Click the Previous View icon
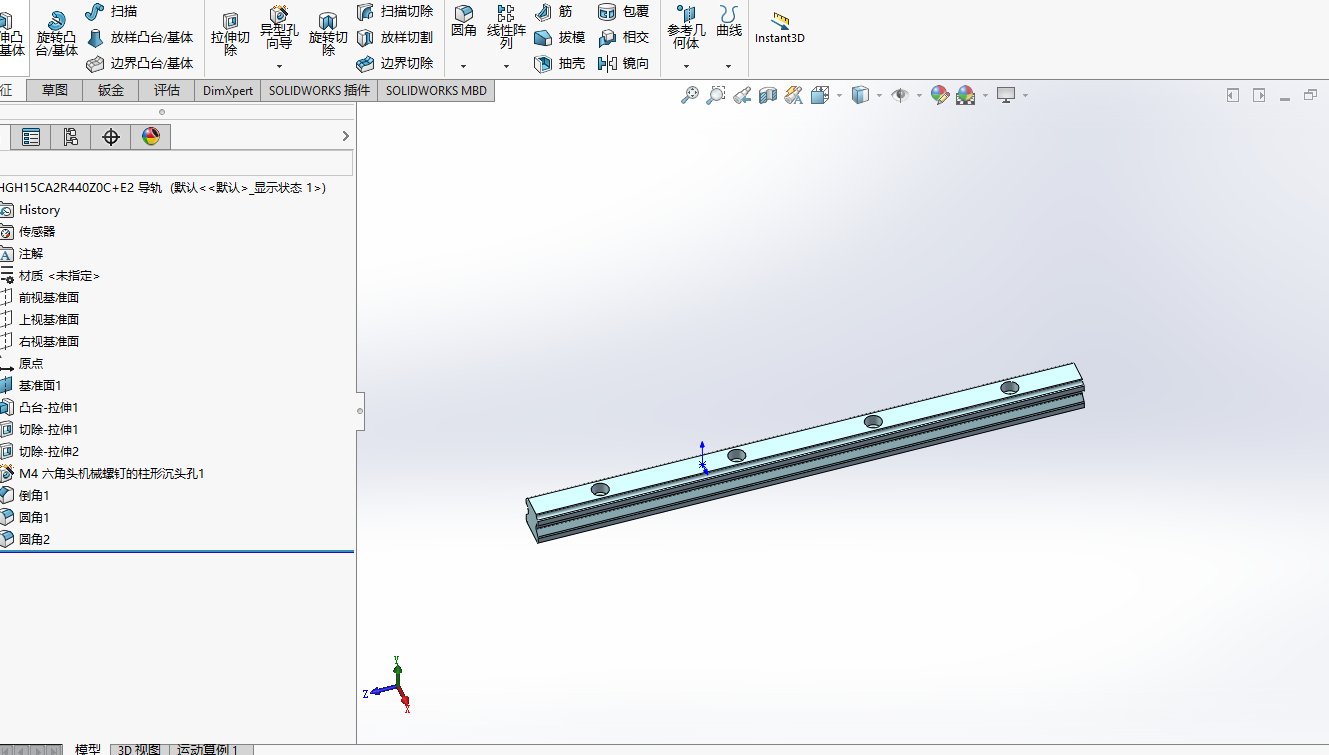This screenshot has height=755, width=1329. pyautogui.click(x=742, y=95)
